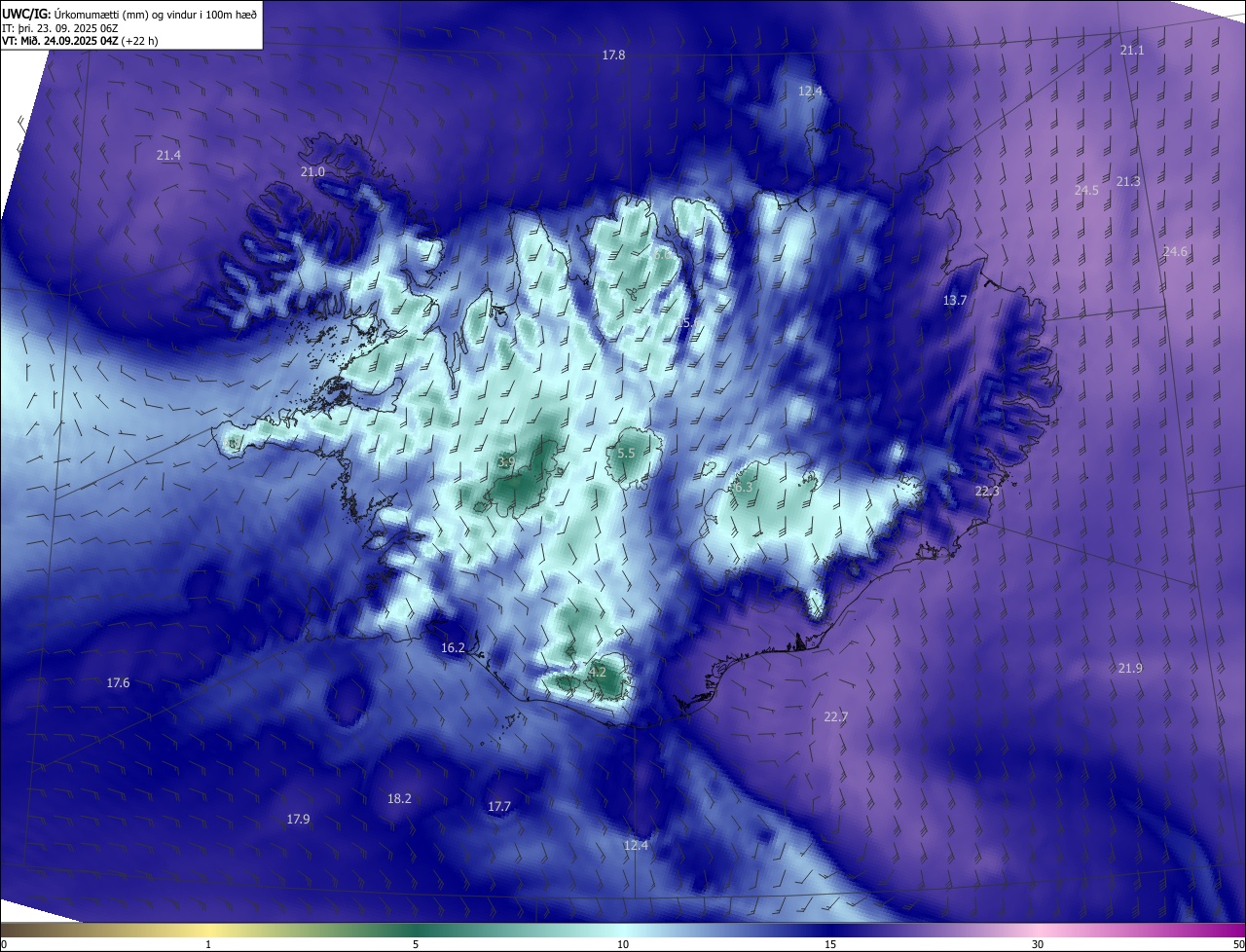Screen dimensions: 1246x952
Task: Click the 15 tick on the color scale
Action: (x=830, y=944)
